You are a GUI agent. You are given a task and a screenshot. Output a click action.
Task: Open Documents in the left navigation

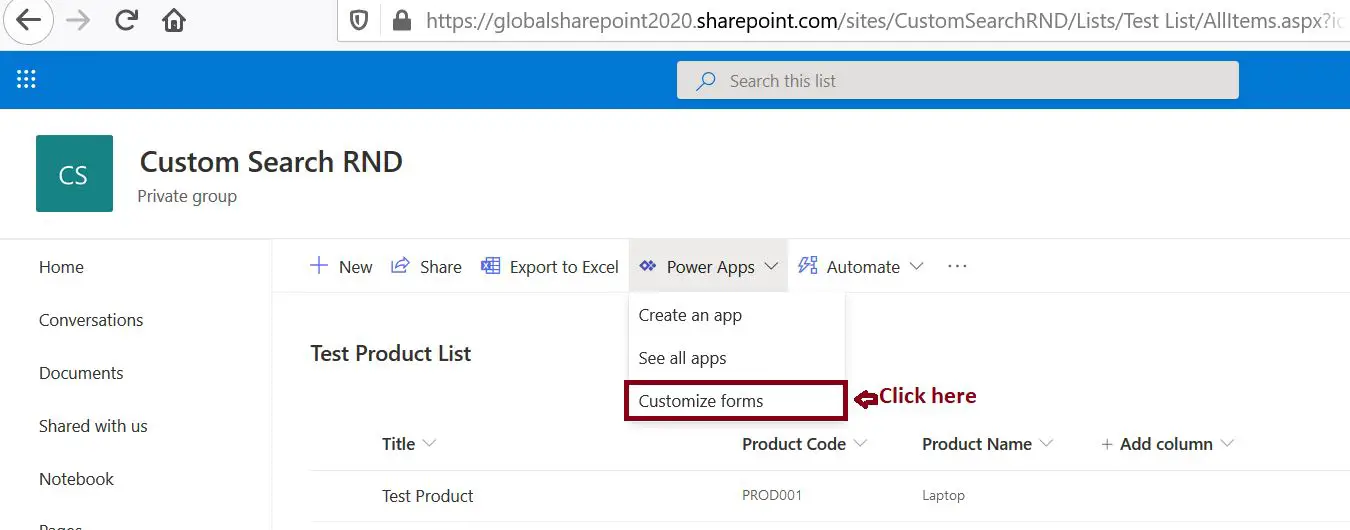(x=81, y=373)
